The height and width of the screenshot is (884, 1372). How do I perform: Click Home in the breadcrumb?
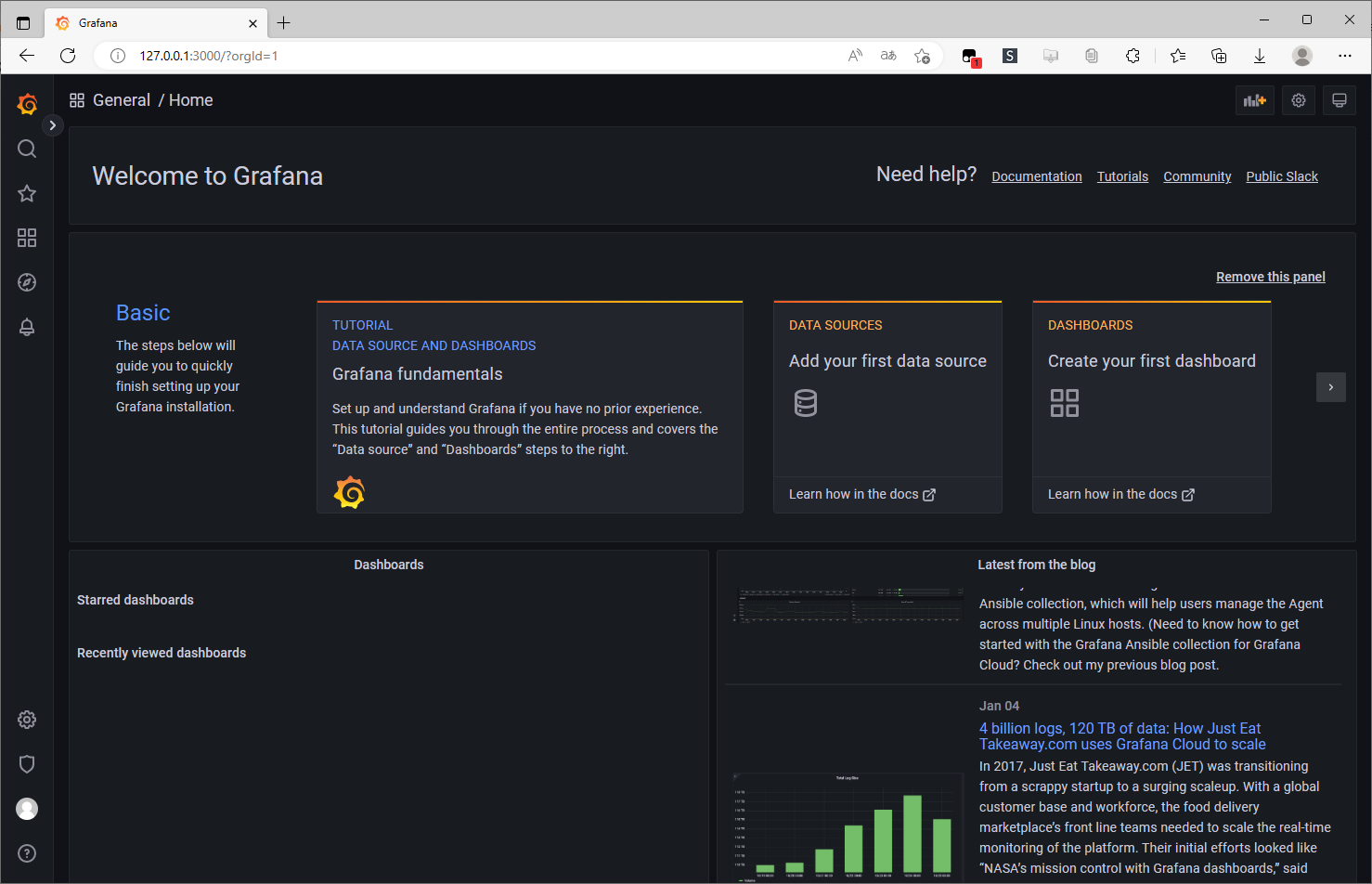click(x=190, y=100)
